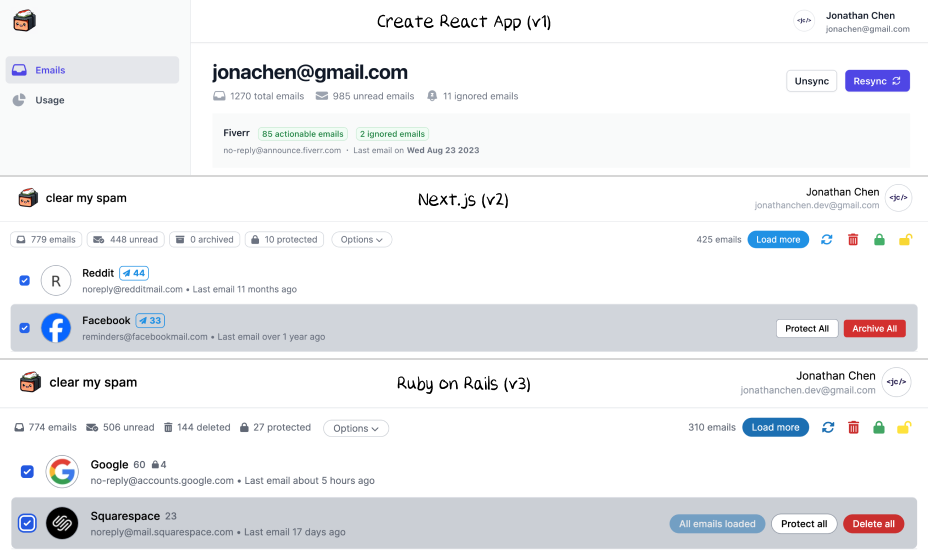Uncheck the Reddit row checkbox
Image resolution: width=928 pixels, height=557 pixels.
24,281
